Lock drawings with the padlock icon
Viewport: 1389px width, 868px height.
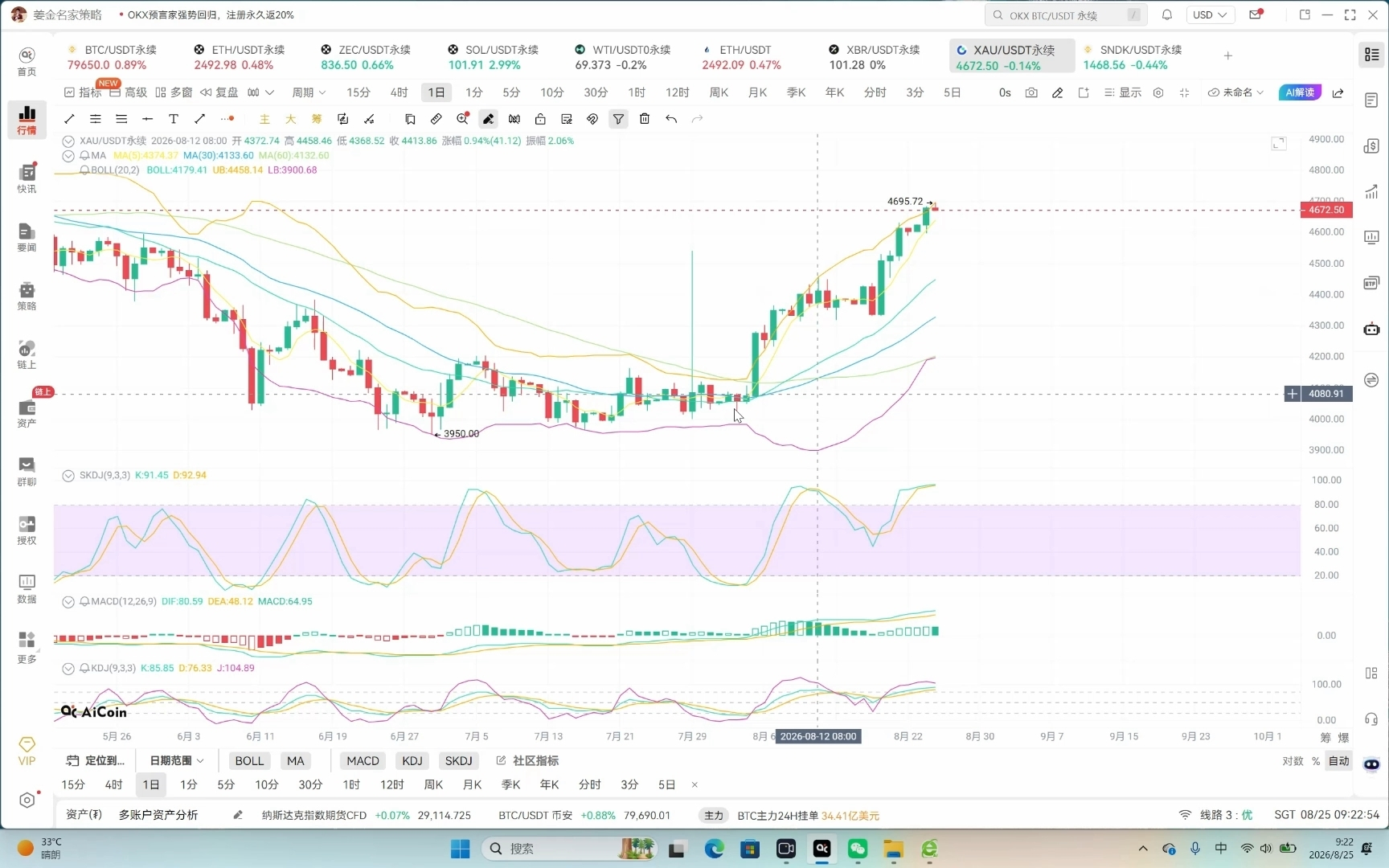click(x=540, y=119)
